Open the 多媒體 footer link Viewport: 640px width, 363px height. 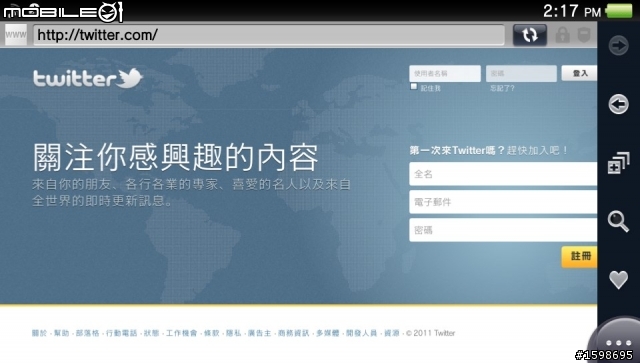[328, 333]
